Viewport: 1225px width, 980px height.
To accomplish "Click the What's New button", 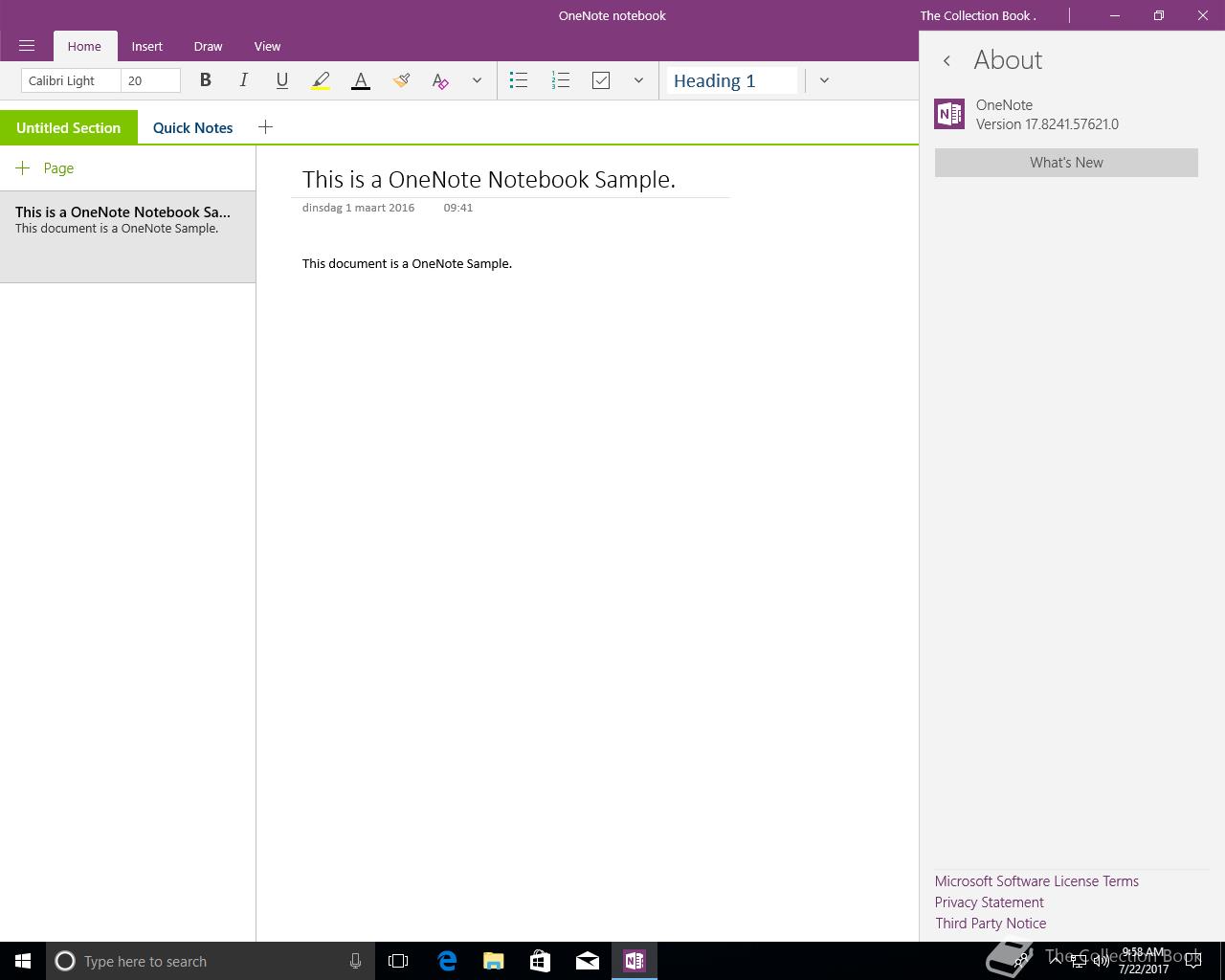I will tap(1066, 163).
